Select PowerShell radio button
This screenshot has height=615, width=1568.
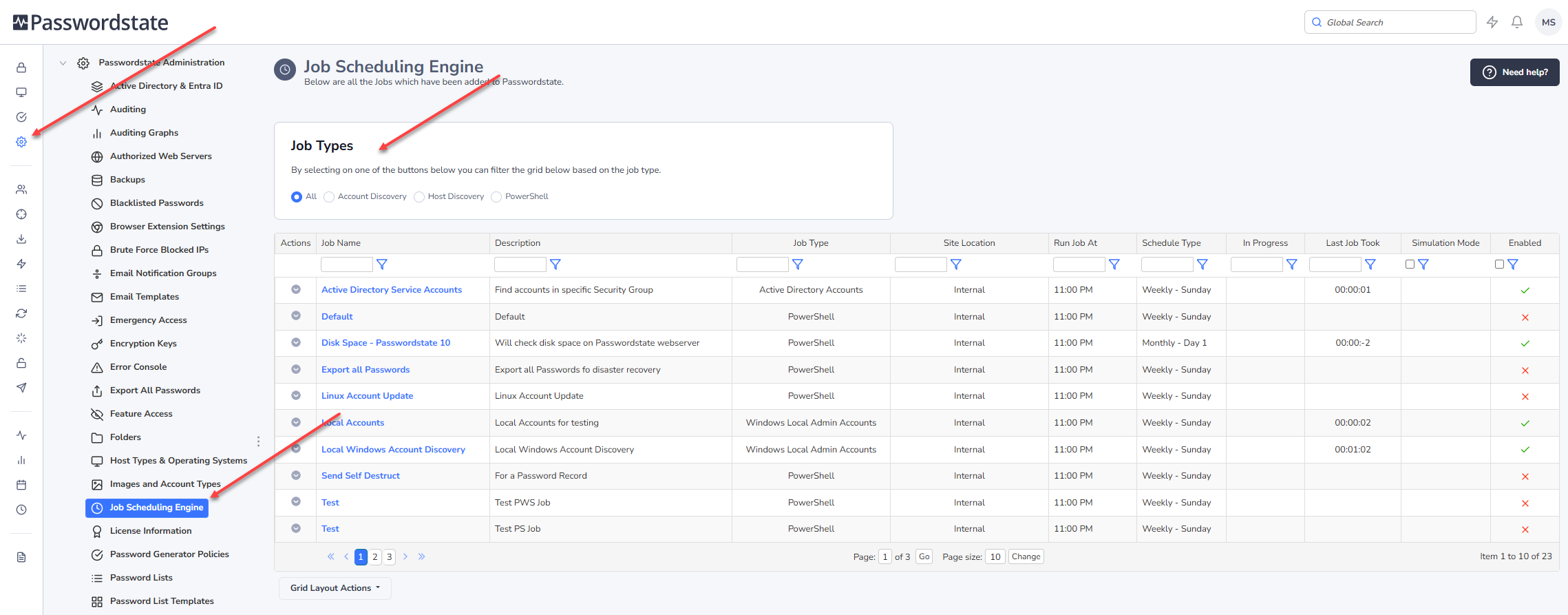point(496,197)
